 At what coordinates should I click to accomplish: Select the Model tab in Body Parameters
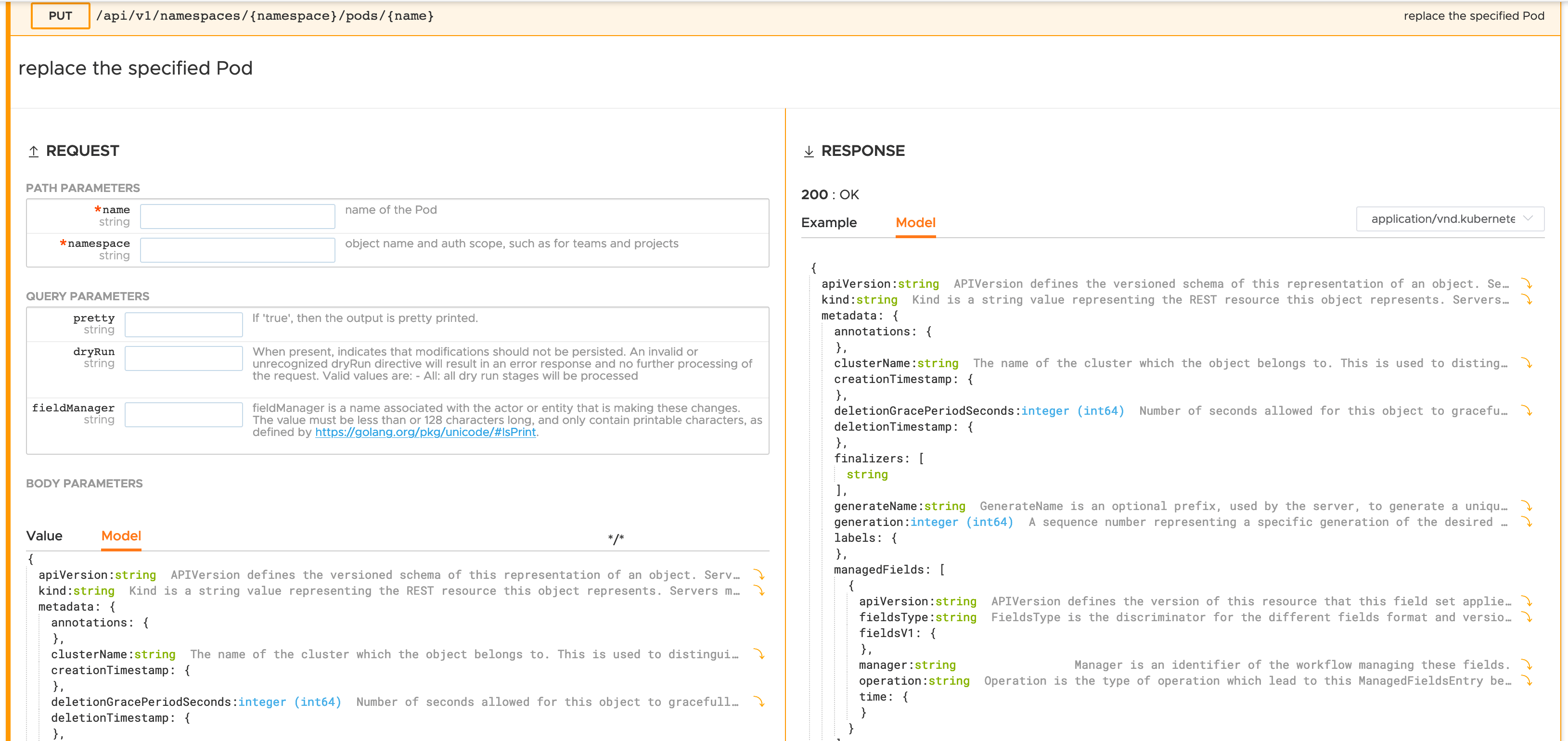(121, 536)
